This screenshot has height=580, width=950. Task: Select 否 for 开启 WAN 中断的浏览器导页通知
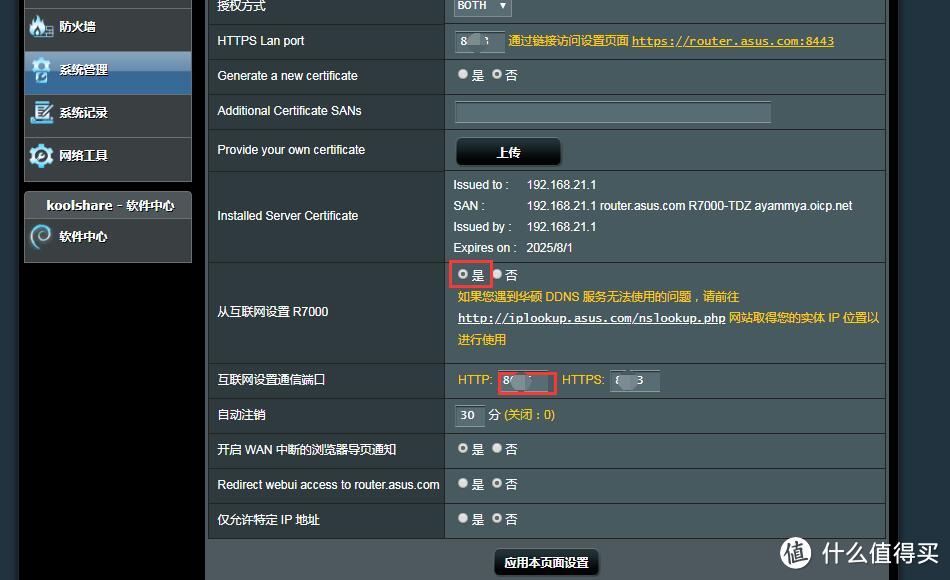(x=497, y=448)
